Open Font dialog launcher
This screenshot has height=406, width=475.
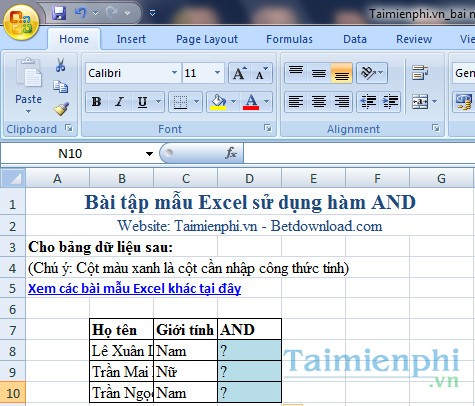pyautogui.click(x=268, y=128)
